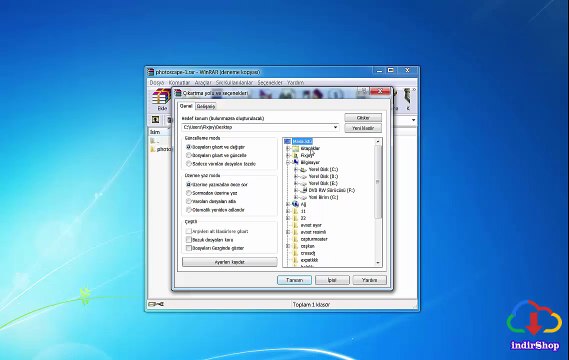Open the Yardım menu in WinRAR menu bar
Viewport: 569px width, 360px height.
click(x=295, y=83)
